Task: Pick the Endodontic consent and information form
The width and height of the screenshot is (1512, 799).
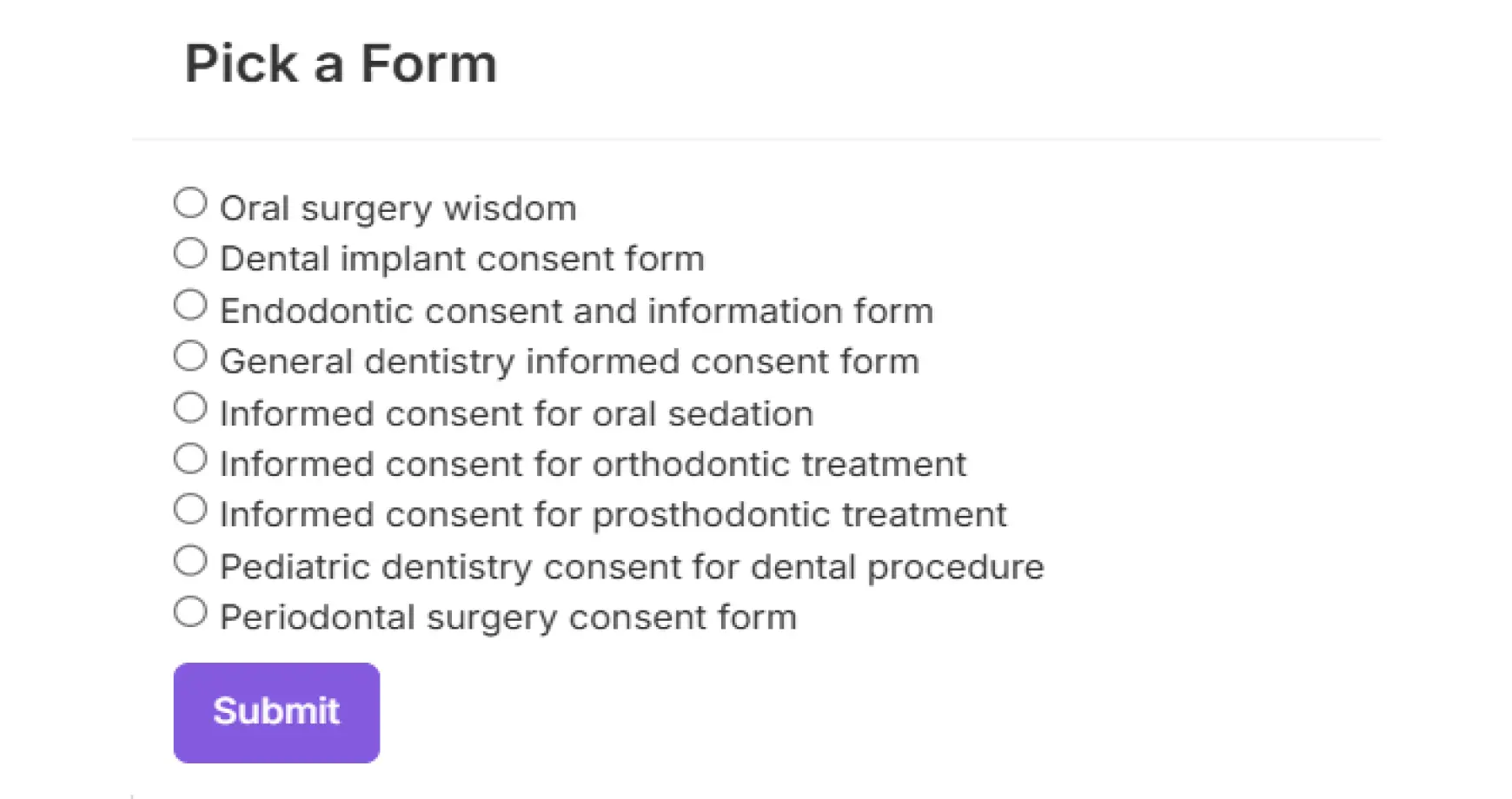Action: pos(189,304)
